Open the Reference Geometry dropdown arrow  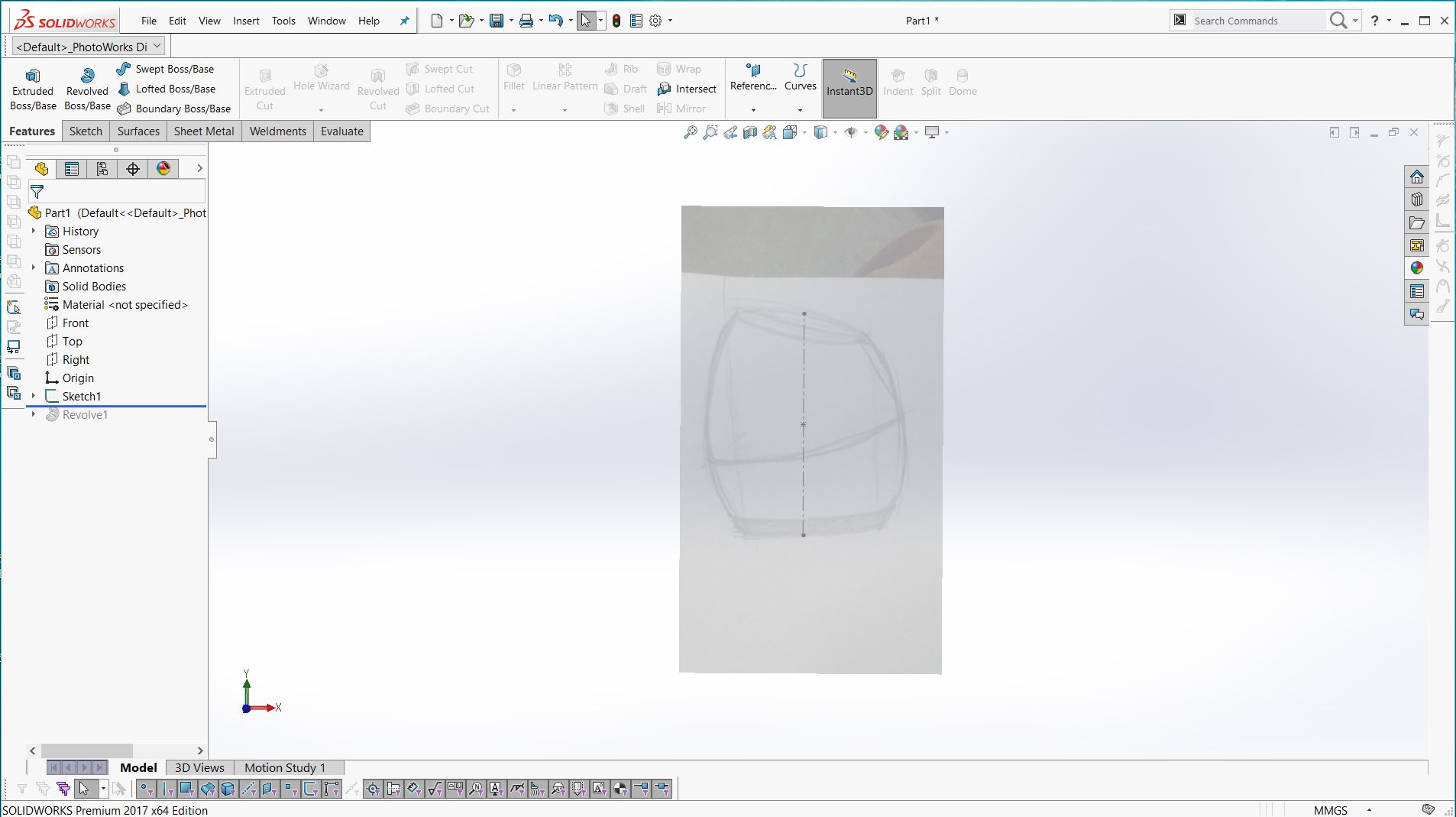pos(753,110)
